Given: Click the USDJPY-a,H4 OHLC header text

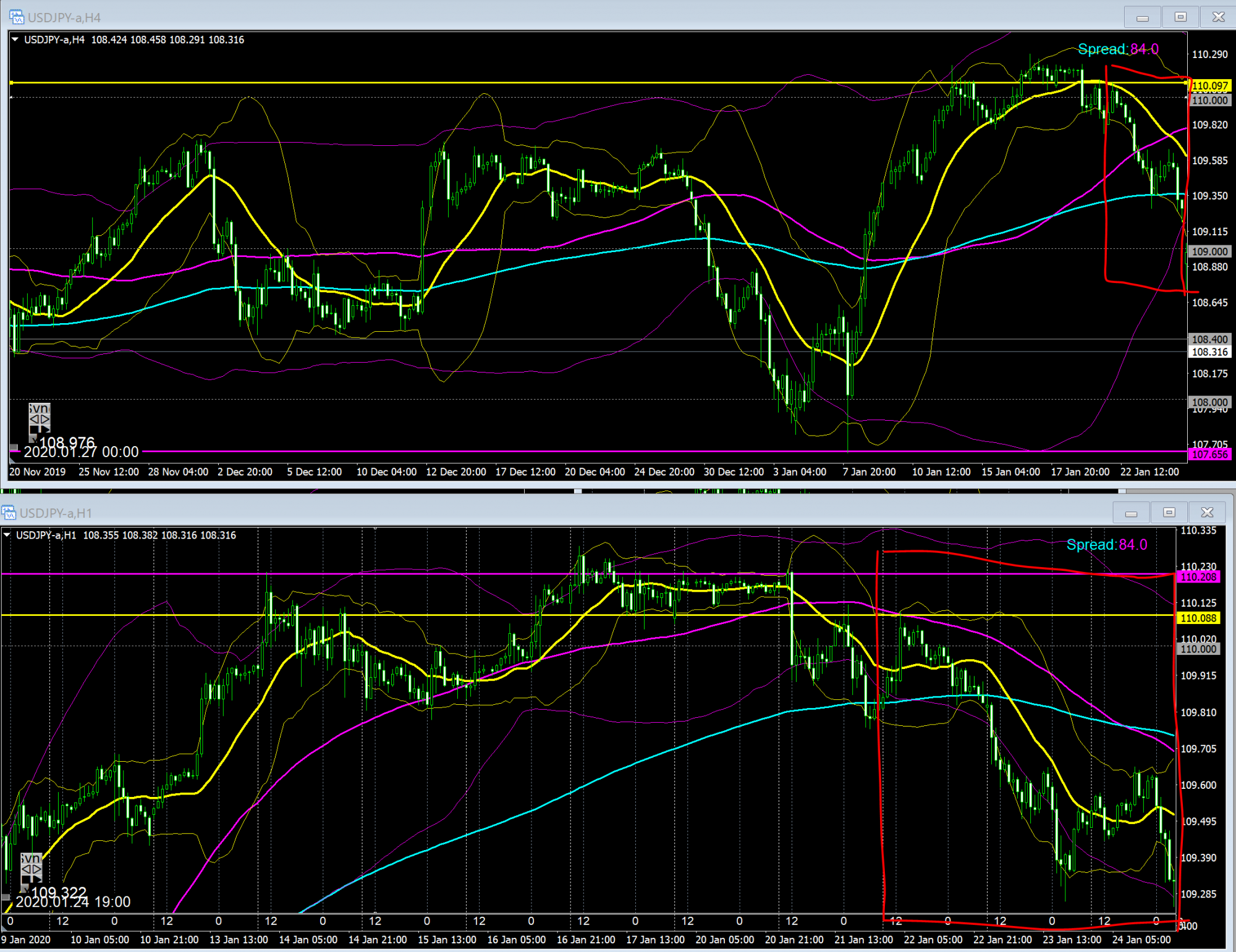Looking at the screenshot, I should (x=134, y=40).
